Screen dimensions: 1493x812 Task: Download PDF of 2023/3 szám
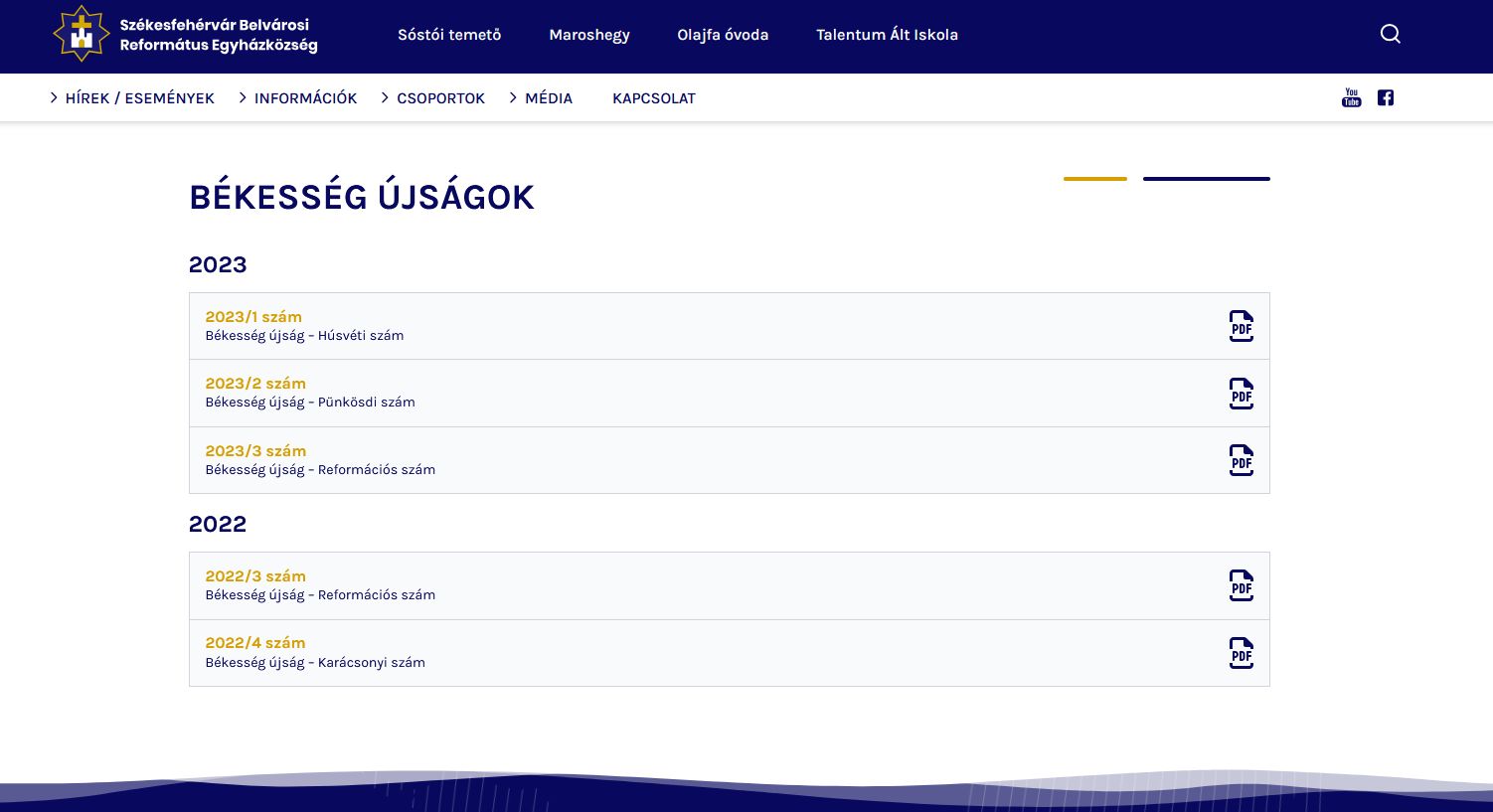[1242, 460]
